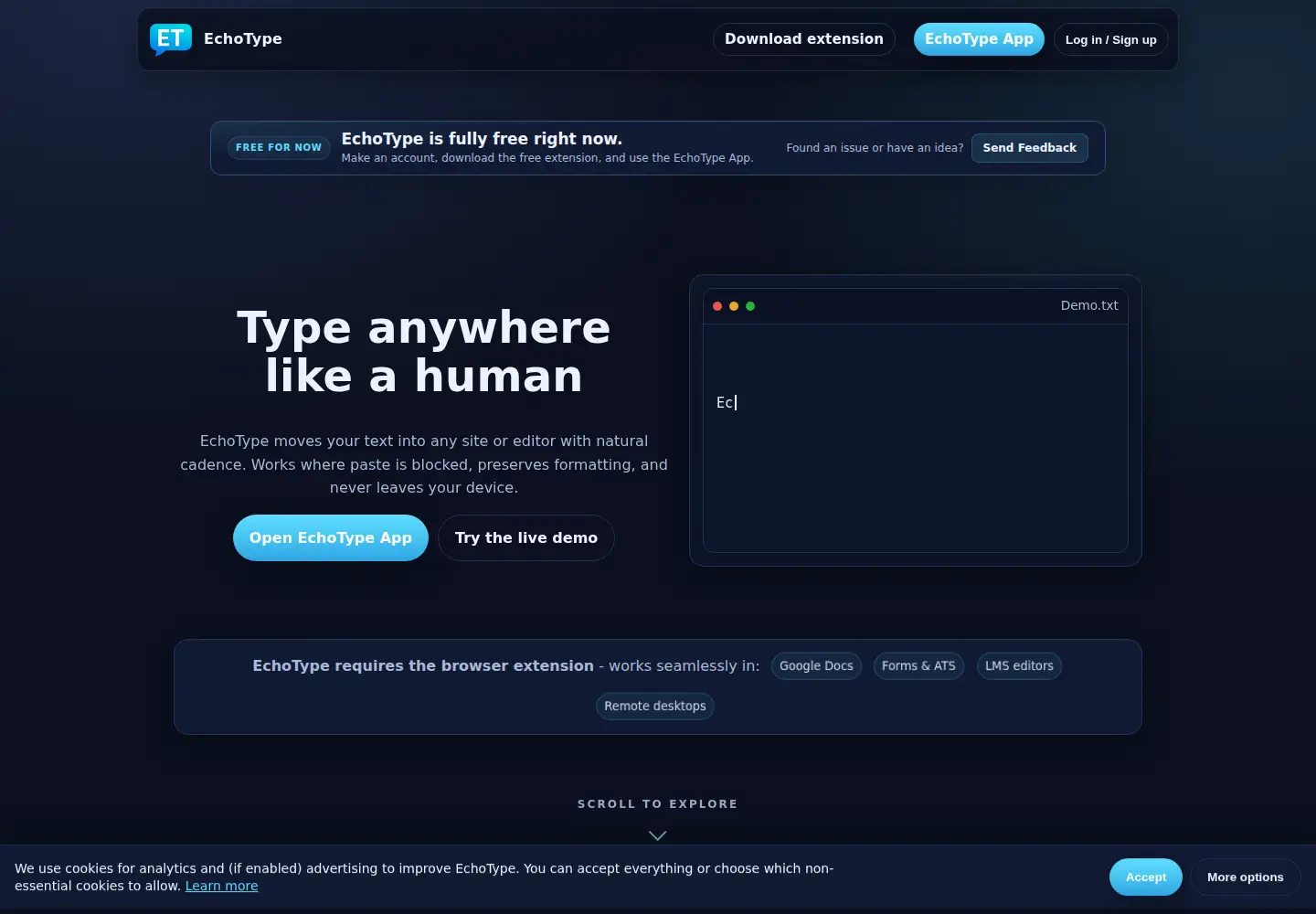Send Feedback about an issue
This screenshot has width=1316, height=914.
click(1030, 147)
